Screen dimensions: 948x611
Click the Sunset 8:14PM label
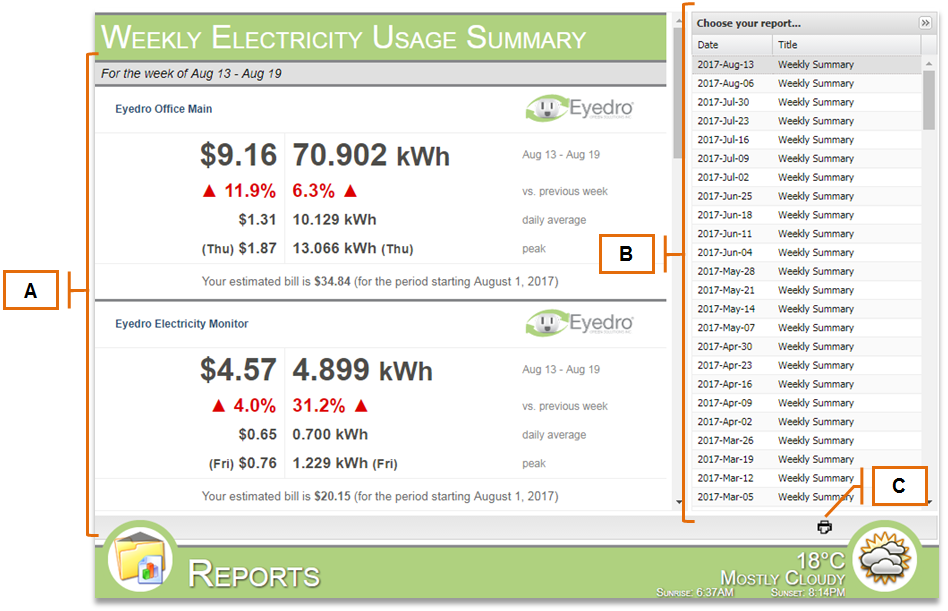point(808,592)
